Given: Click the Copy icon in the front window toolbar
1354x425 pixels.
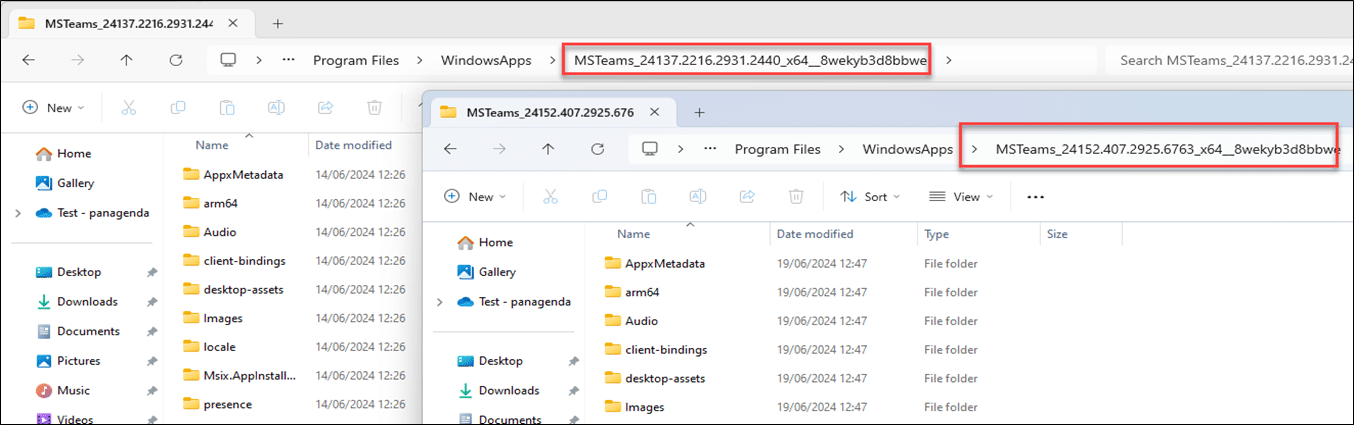Looking at the screenshot, I should pos(599,197).
